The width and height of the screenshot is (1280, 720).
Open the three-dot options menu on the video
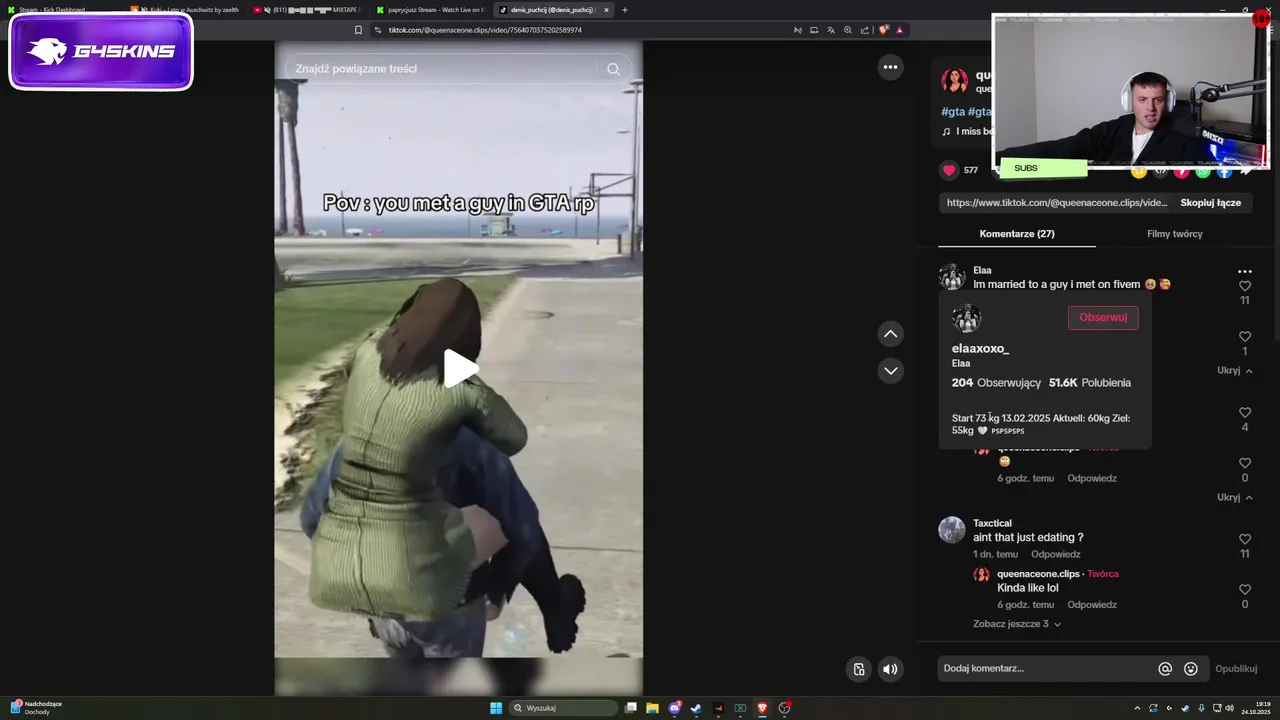tap(890, 67)
